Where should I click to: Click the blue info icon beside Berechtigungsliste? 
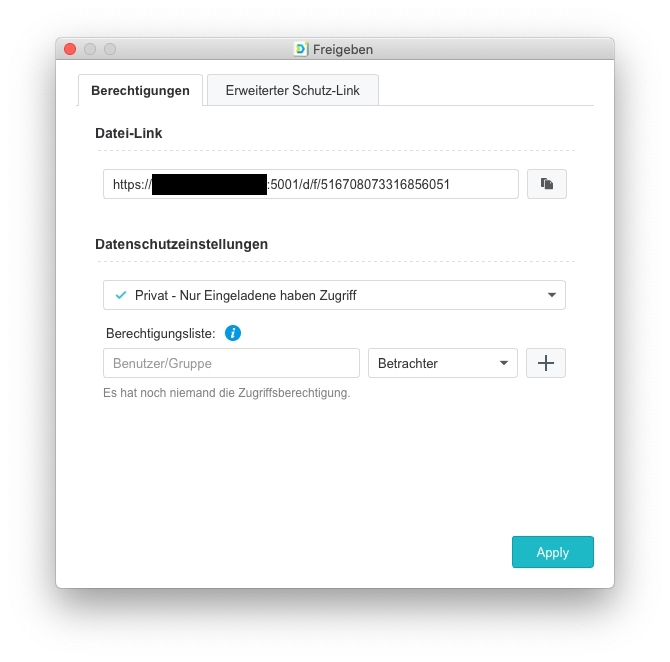(x=233, y=333)
